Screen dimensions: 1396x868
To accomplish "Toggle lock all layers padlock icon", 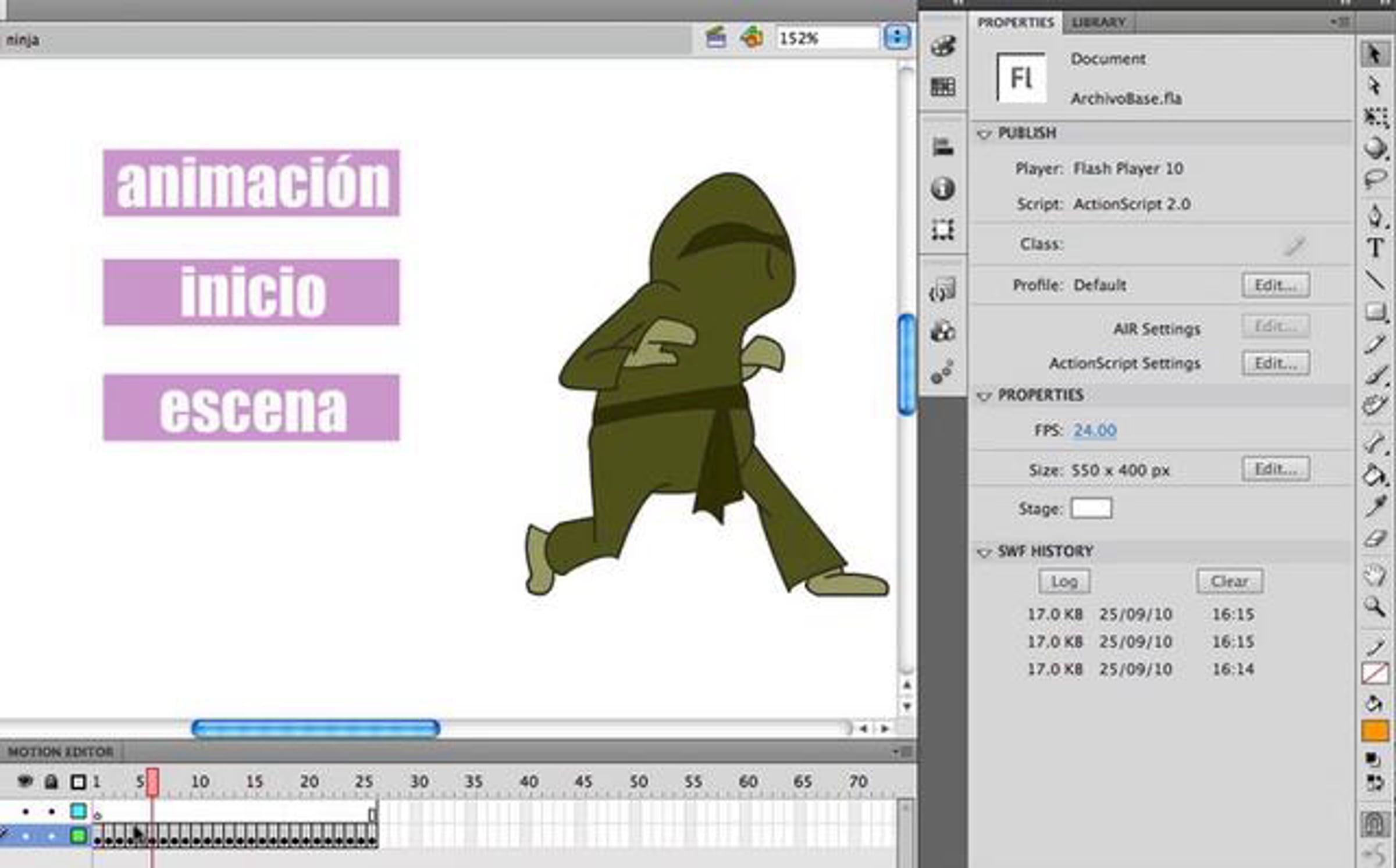I will tap(51, 782).
